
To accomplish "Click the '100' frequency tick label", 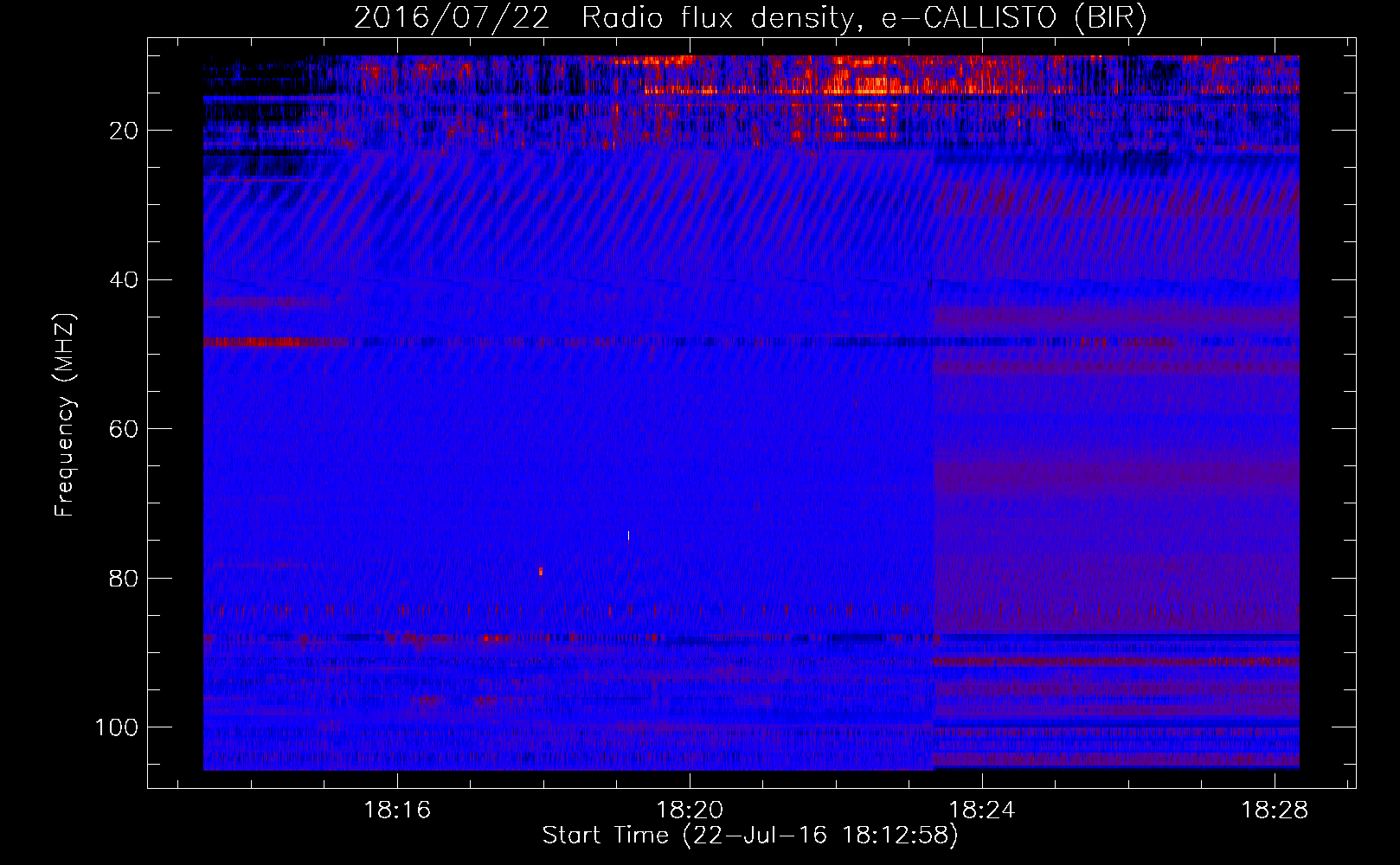I will [x=117, y=727].
